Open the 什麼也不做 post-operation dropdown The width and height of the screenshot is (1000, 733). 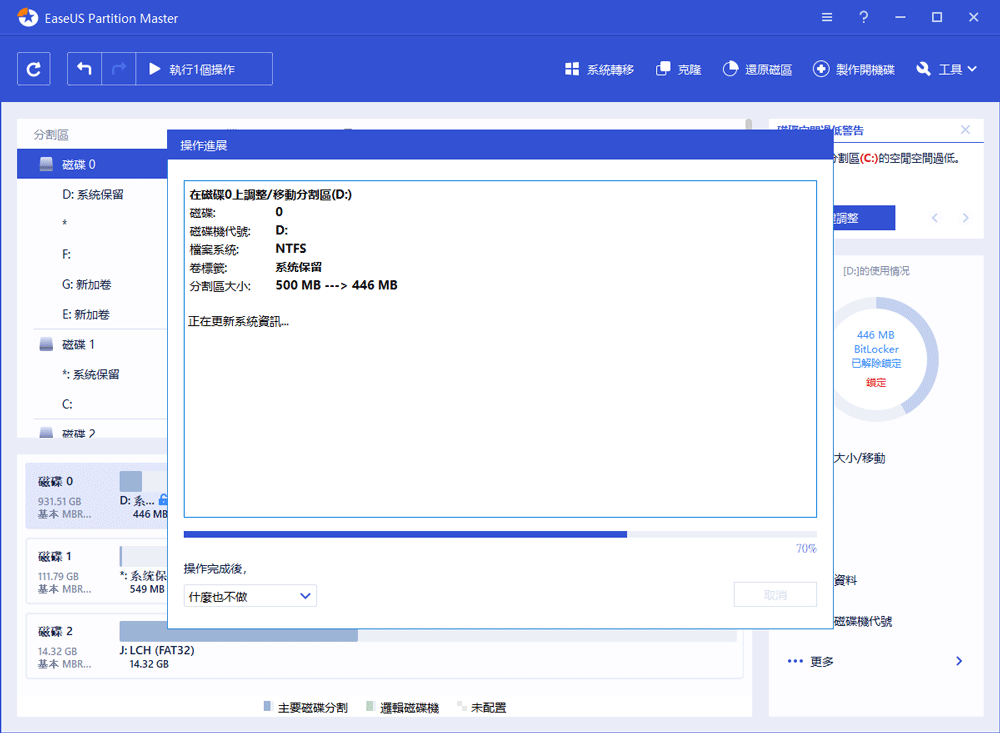click(x=250, y=595)
